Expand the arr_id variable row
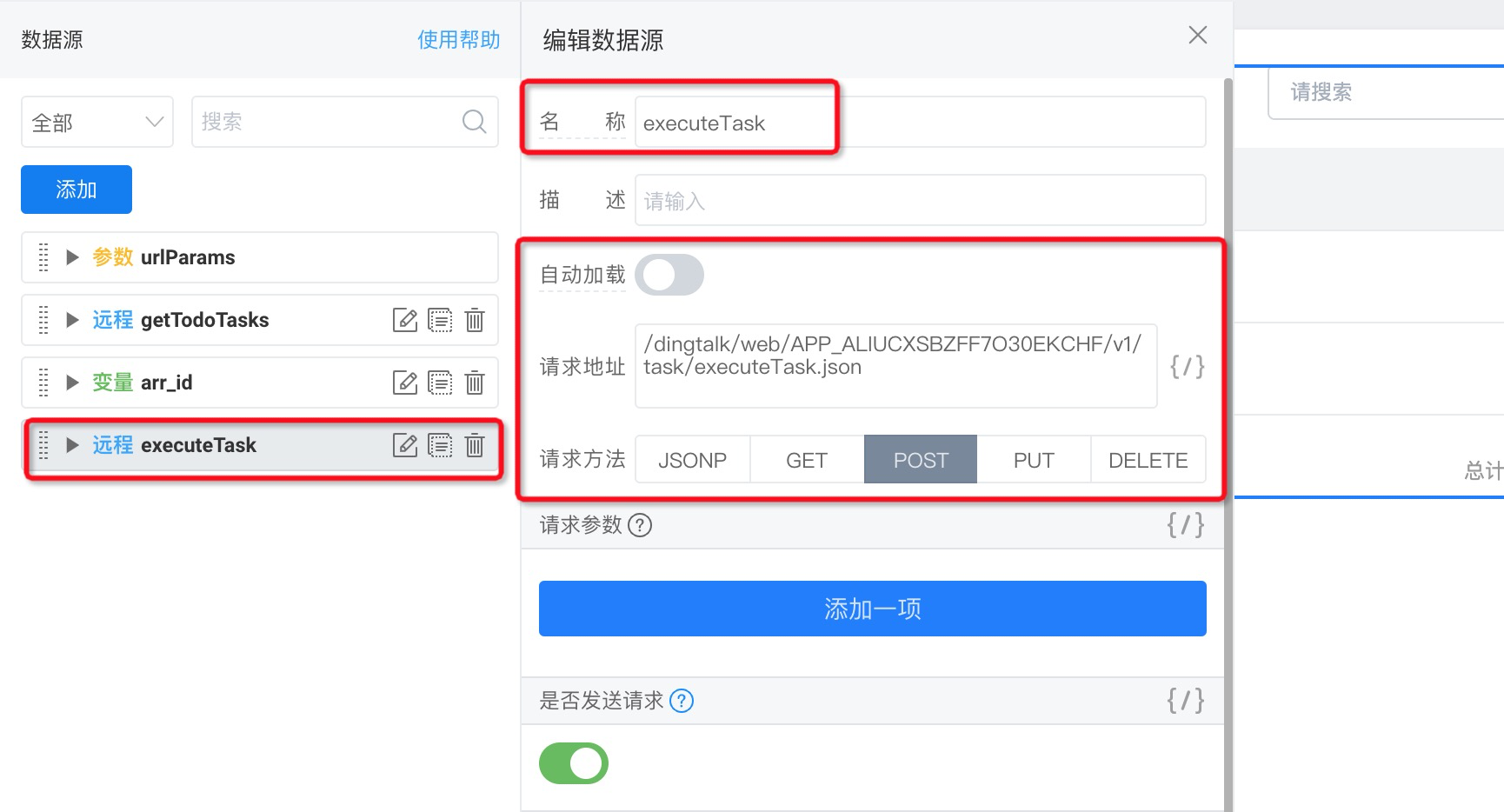The height and width of the screenshot is (812, 1504). (73, 383)
